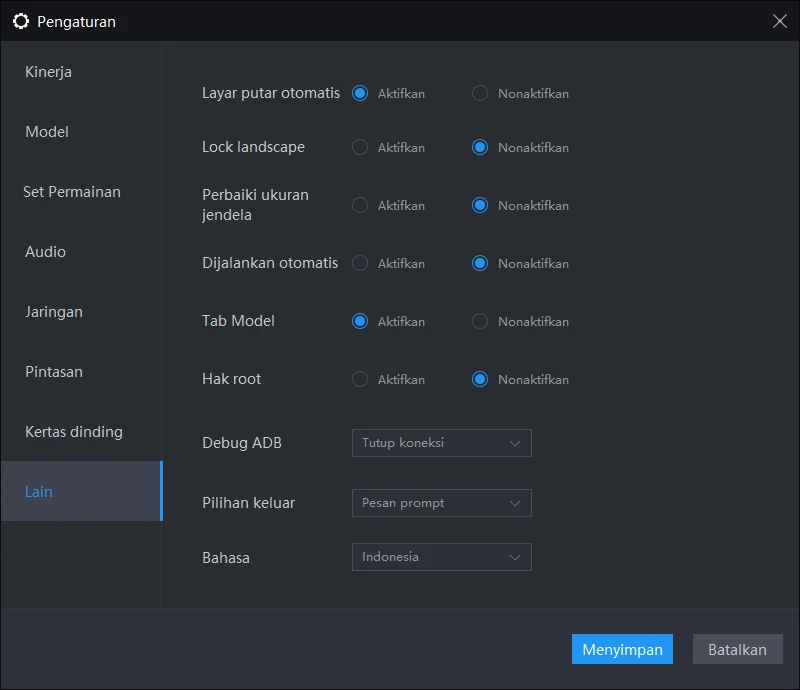
Task: Open the Debug ADB dropdown
Action: point(442,443)
